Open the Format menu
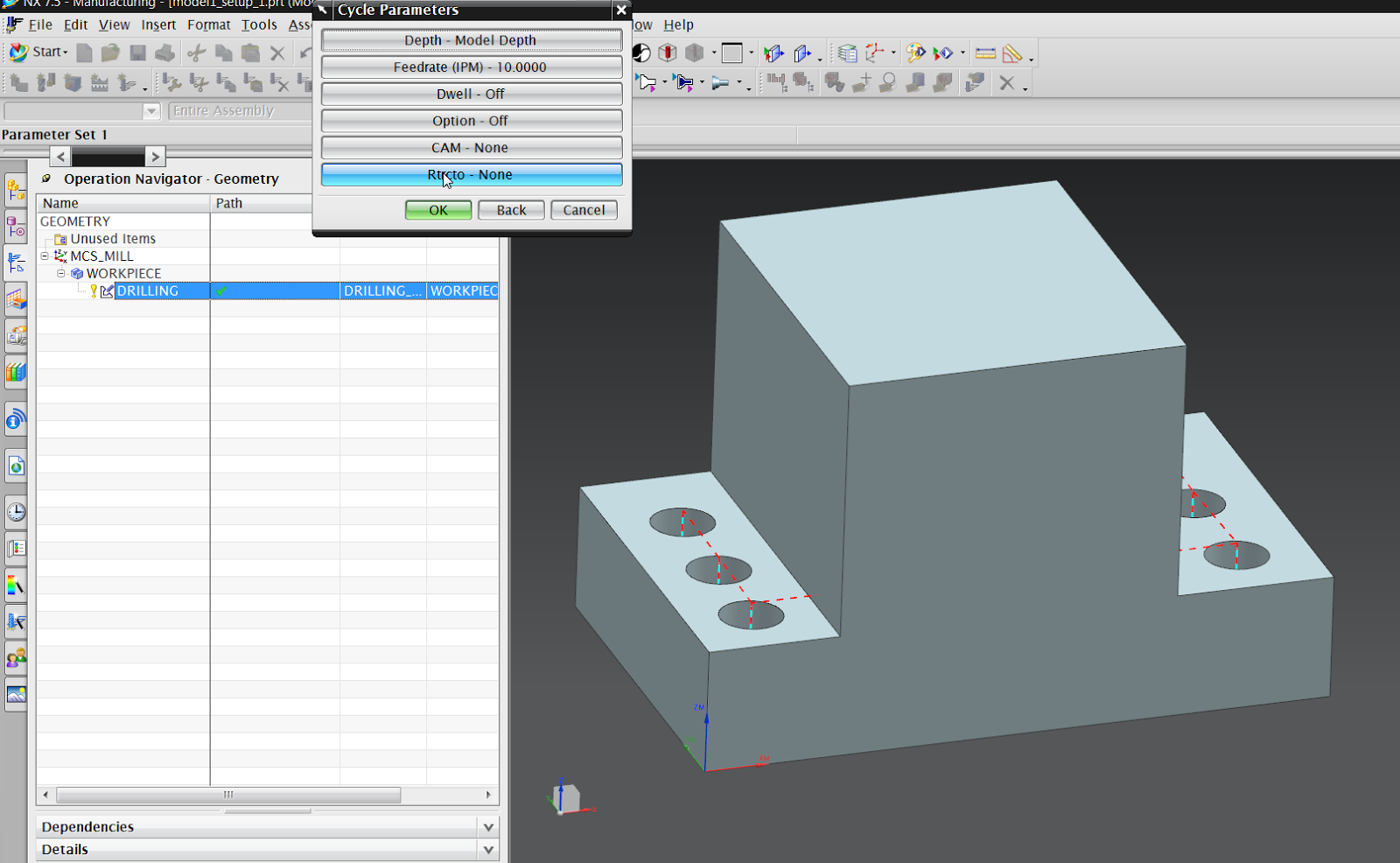 pyautogui.click(x=208, y=25)
